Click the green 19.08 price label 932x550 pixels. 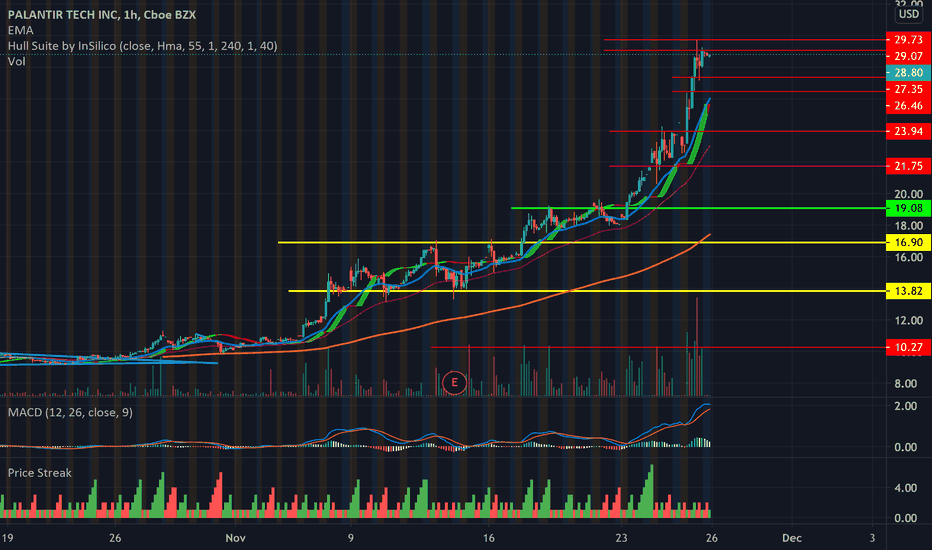tap(908, 208)
